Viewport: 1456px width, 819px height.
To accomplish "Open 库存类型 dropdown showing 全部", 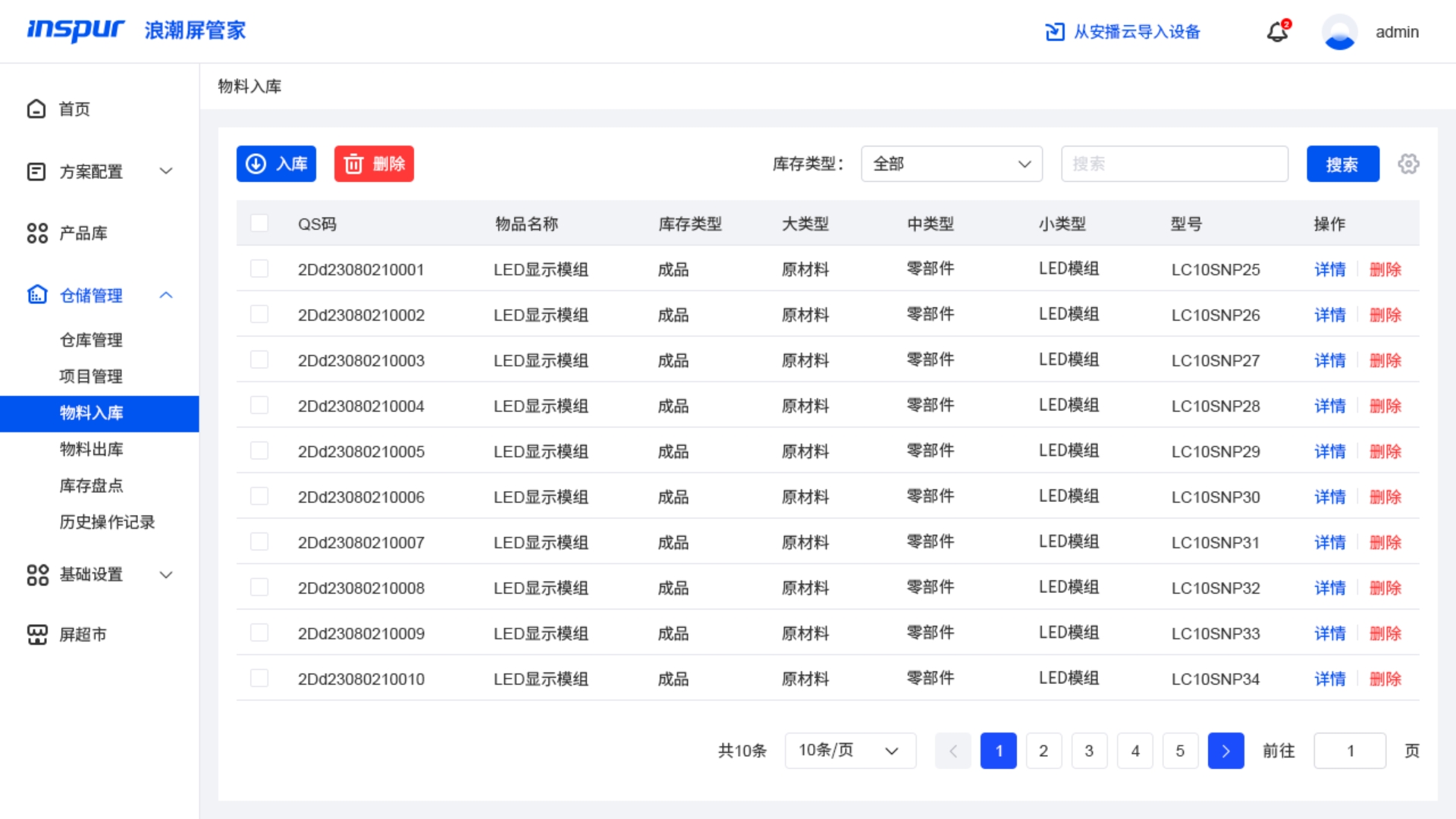I will pyautogui.click(x=952, y=164).
